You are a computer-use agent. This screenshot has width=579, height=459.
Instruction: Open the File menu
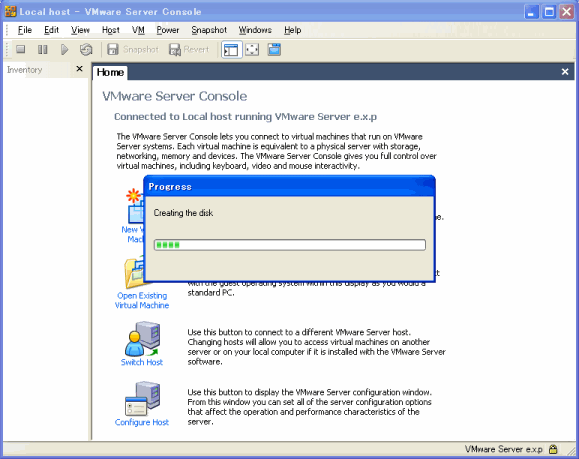(25, 30)
